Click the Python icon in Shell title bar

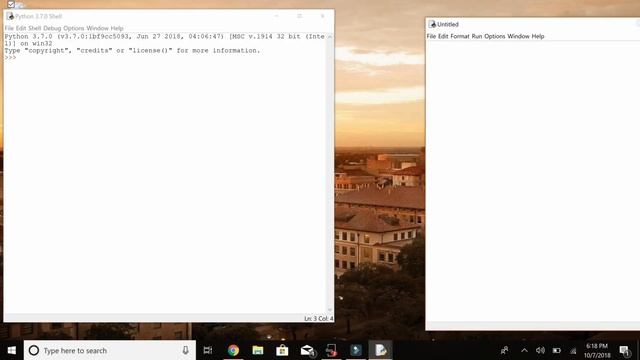10,16
